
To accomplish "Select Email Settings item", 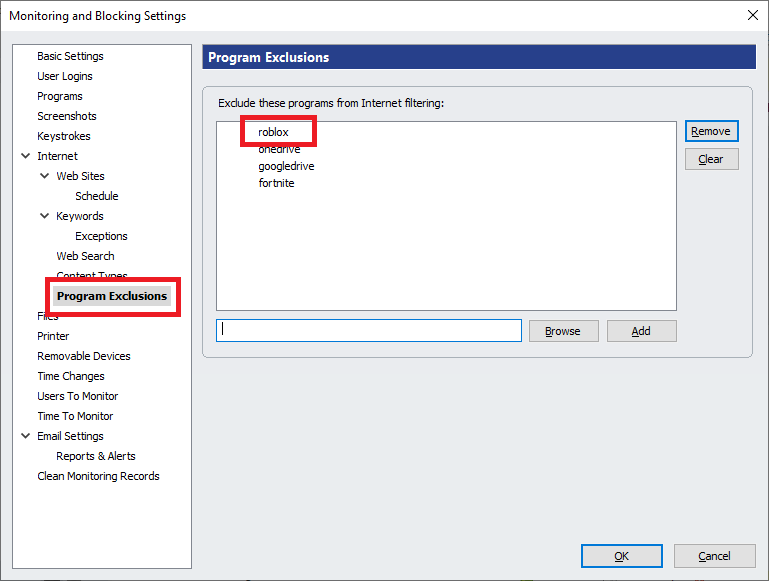I will click(70, 436).
